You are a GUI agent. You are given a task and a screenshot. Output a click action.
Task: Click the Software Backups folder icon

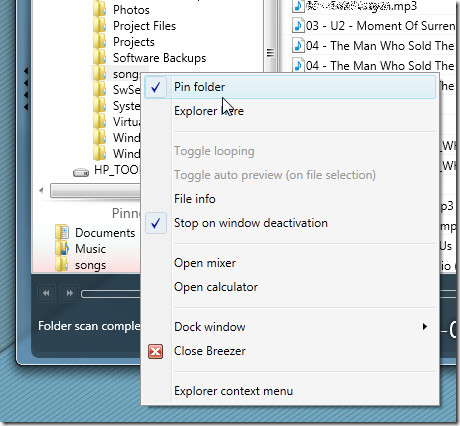[x=100, y=57]
